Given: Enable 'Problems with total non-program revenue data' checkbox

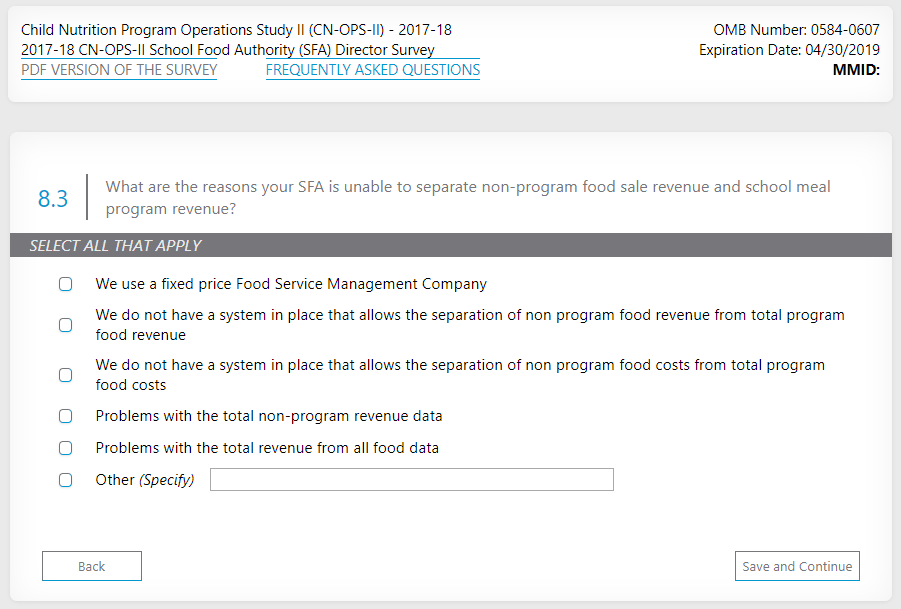Looking at the screenshot, I should 66,416.
